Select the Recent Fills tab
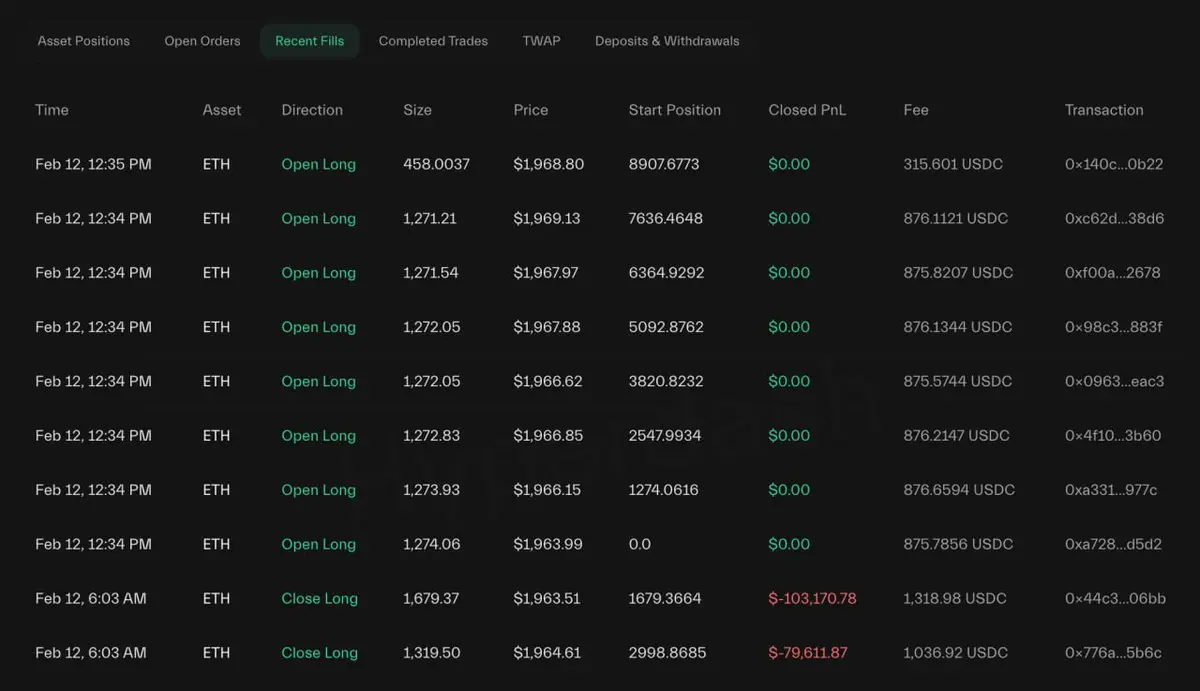The image size is (1200, 691). coord(310,41)
